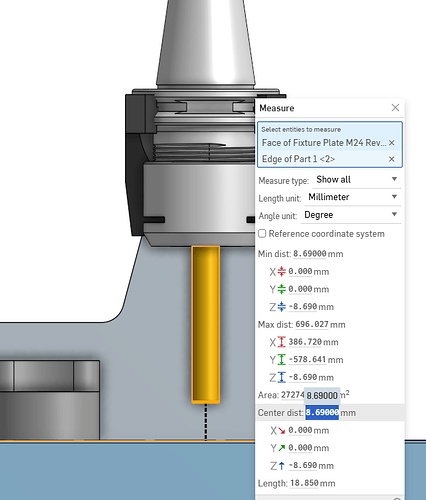
Task: Select the Min dist 8.69000 value
Action: click(x=310, y=254)
